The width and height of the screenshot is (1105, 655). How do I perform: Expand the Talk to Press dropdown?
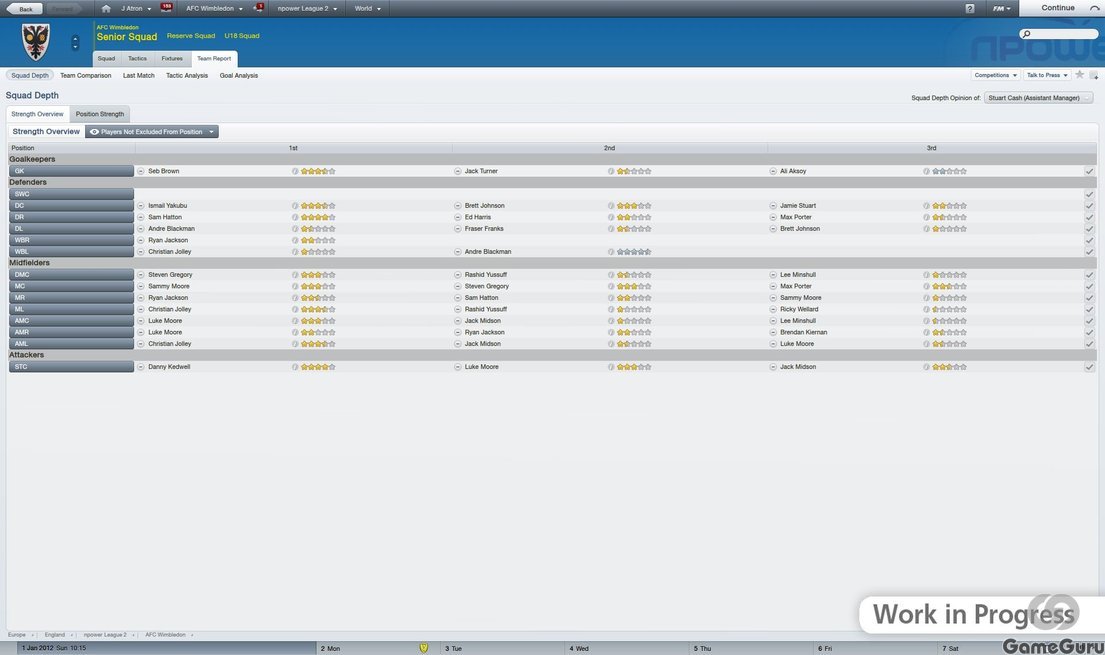click(x=1047, y=75)
